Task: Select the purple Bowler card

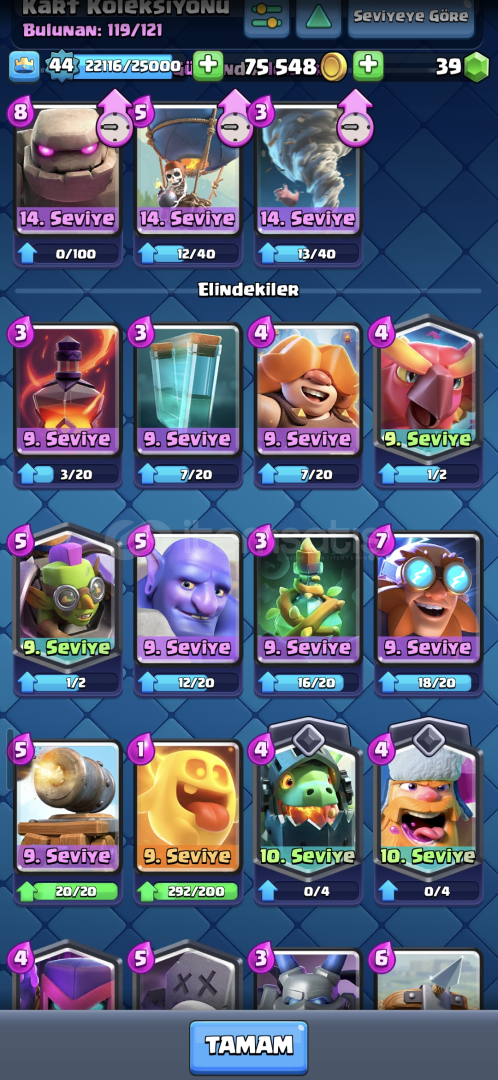Action: 188,613
